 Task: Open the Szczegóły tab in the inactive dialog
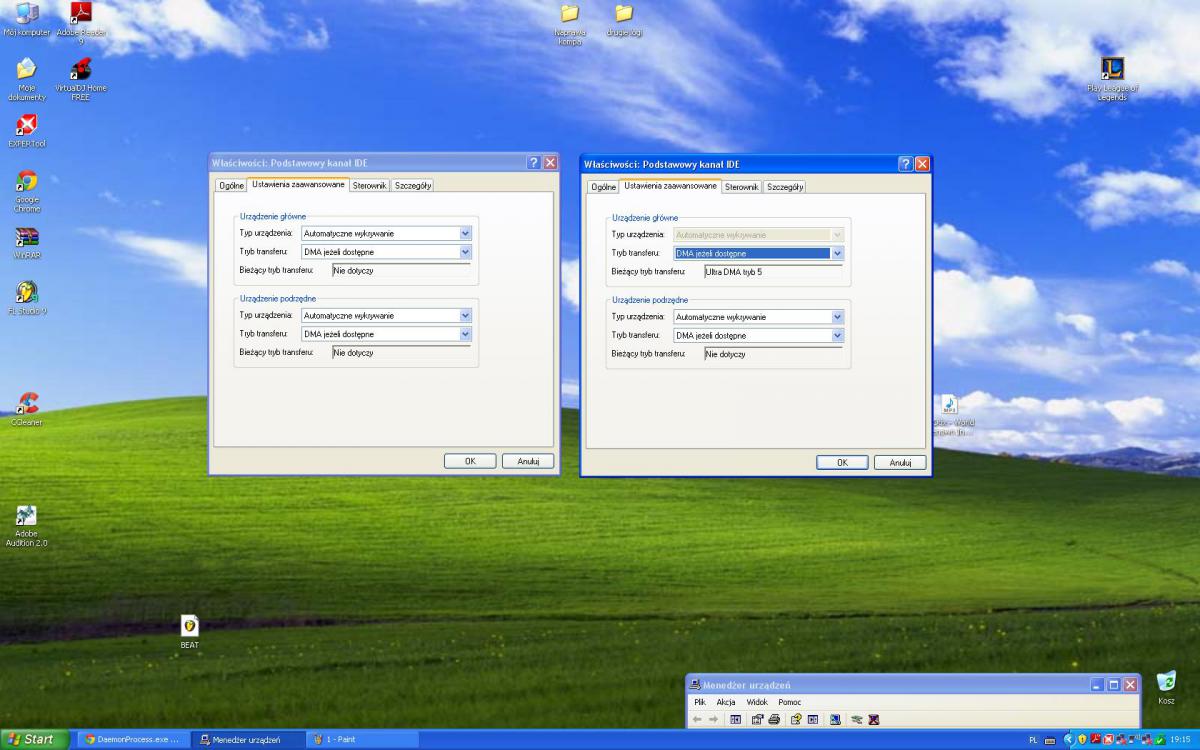pos(413,185)
